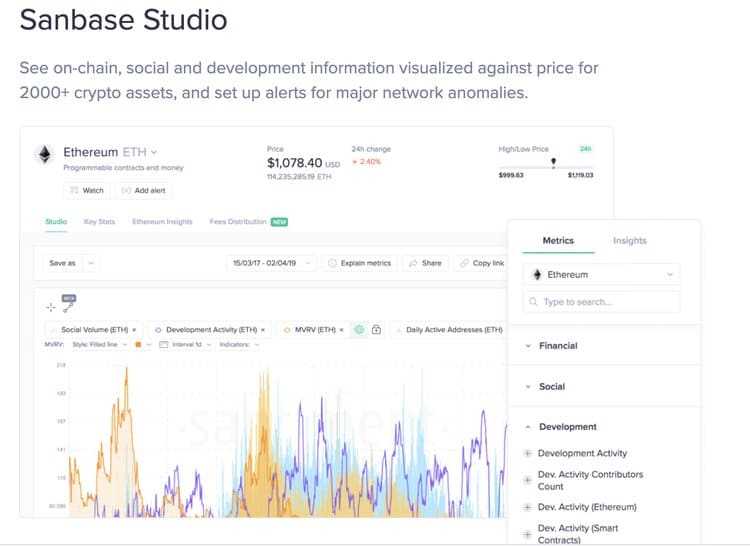Viewport: 750px width, 546px height.
Task: Add Dev. Activity Contributors Count metric
Action: (528, 480)
